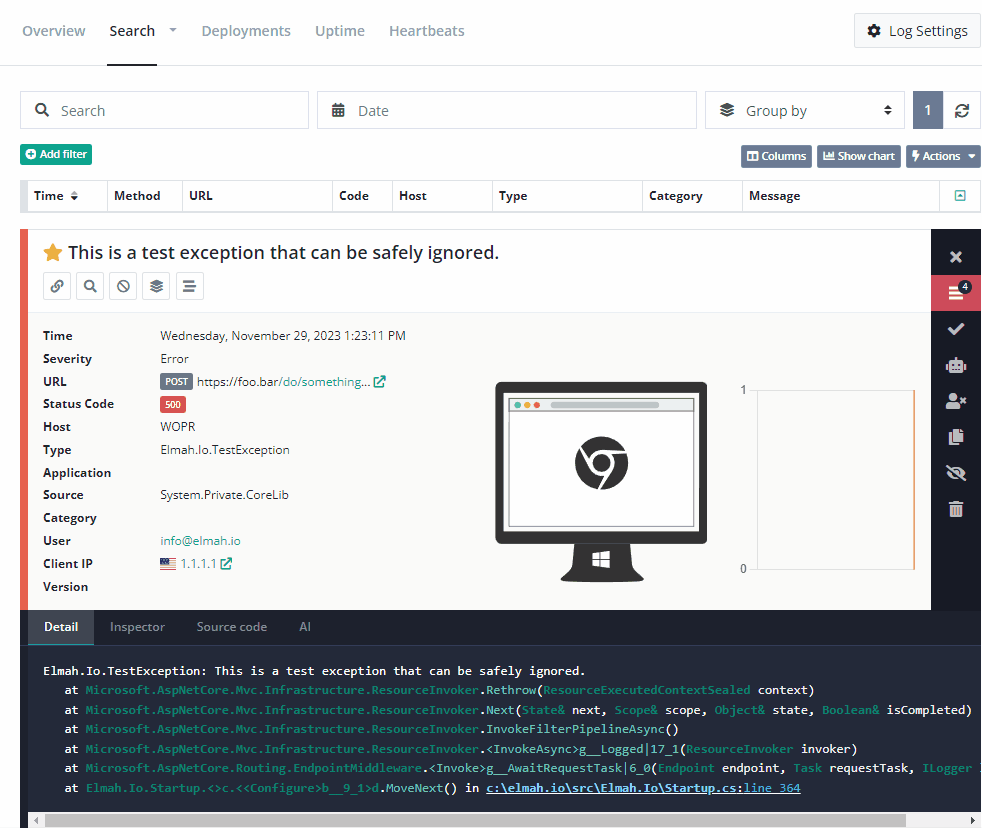Click the Type column header
Image resolution: width=982 pixels, height=828 pixels.
tap(567, 196)
